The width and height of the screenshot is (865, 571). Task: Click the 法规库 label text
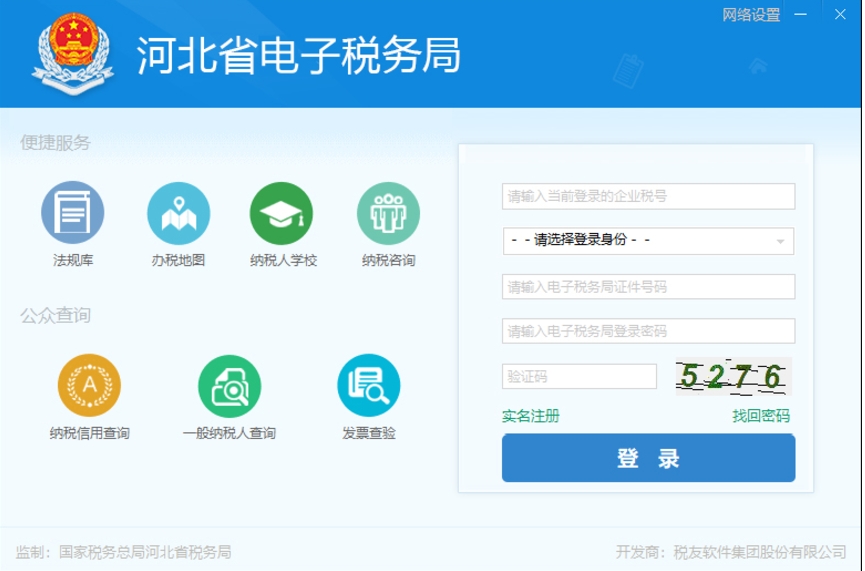click(x=73, y=260)
